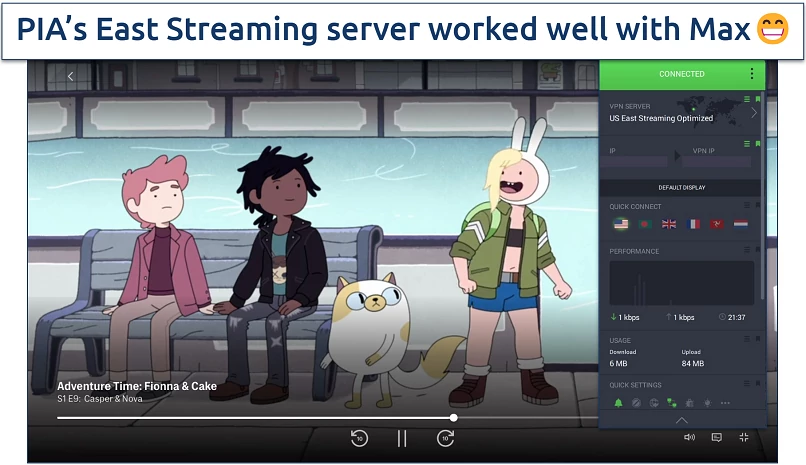The height and width of the screenshot is (465, 806).
Task: Expand VPN server list chevron
Action: pyautogui.click(x=754, y=113)
